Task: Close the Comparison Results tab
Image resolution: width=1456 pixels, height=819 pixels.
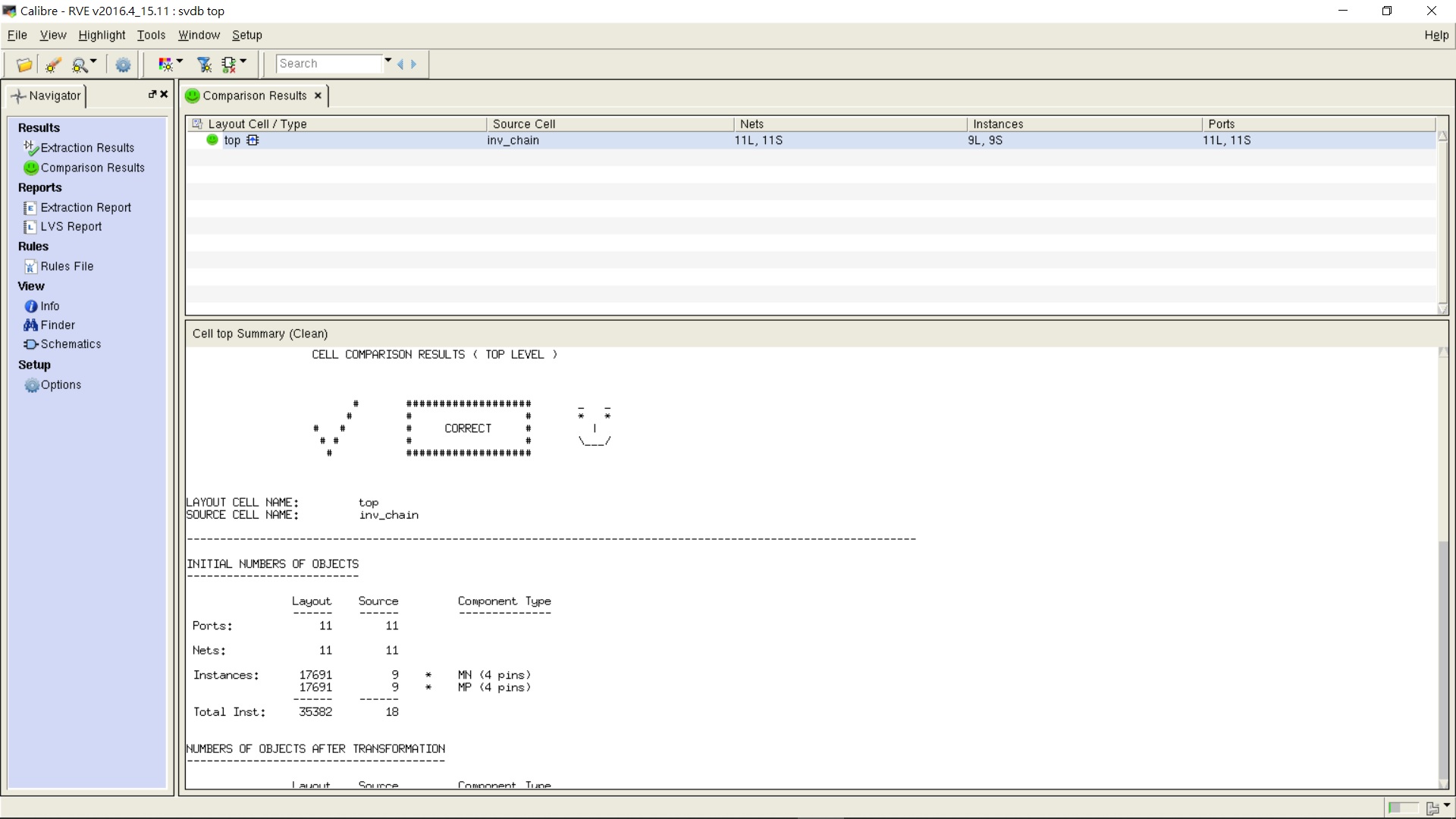Action: pos(318,96)
